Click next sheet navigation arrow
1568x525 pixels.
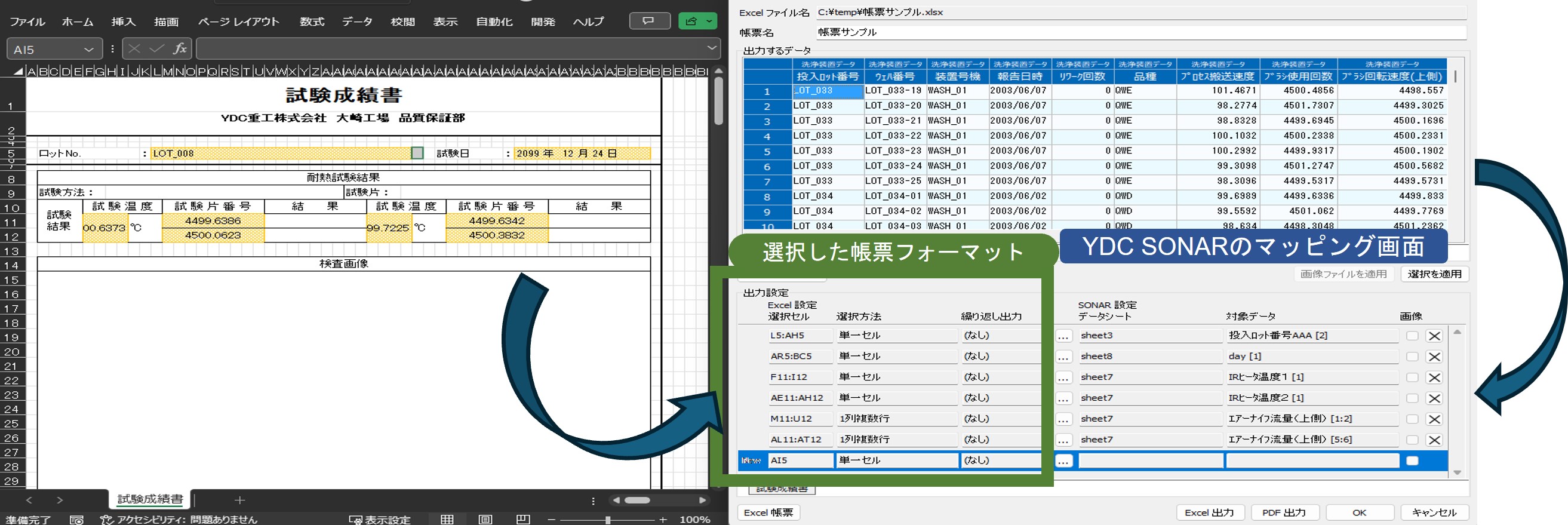(x=60, y=500)
